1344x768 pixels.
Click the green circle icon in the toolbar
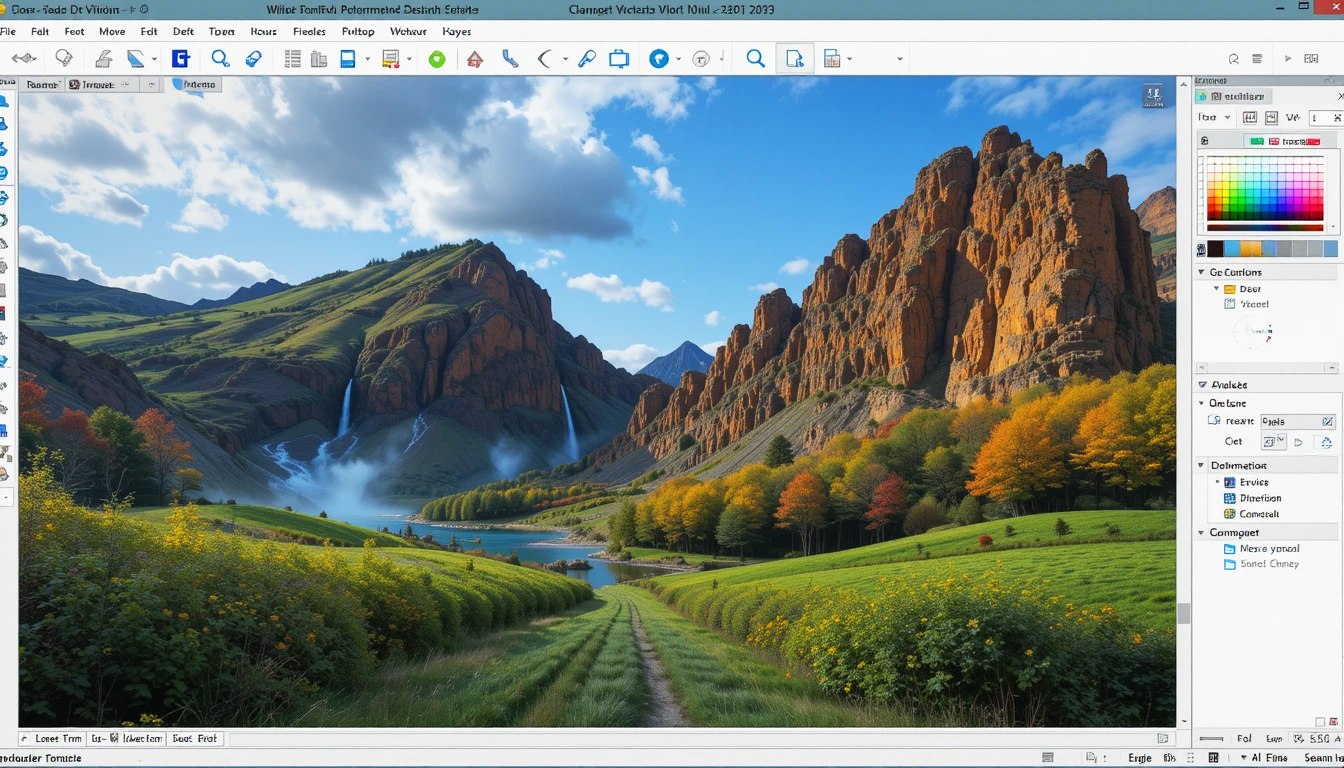click(x=437, y=59)
